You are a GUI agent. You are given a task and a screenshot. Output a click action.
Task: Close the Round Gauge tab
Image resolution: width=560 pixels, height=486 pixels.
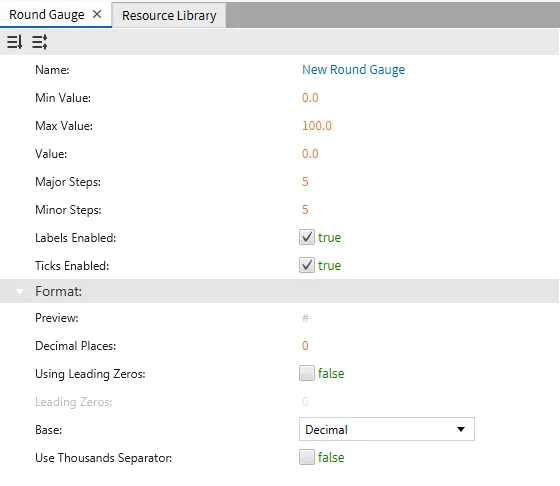pyautogui.click(x=97, y=14)
